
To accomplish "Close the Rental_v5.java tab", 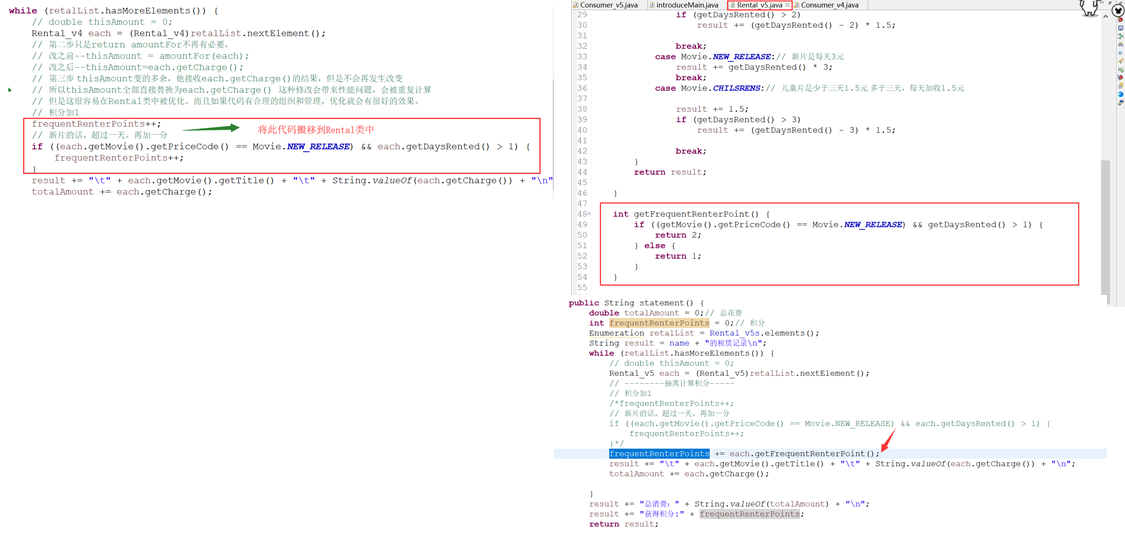I will (x=788, y=5).
